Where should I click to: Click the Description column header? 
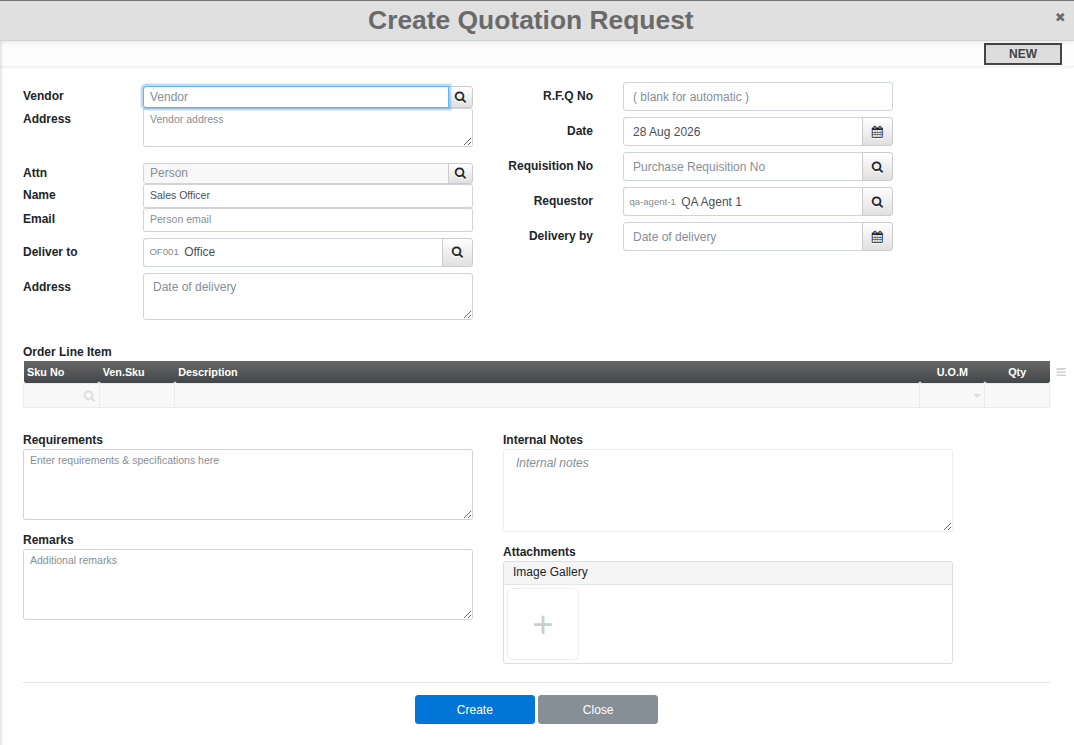pyautogui.click(x=547, y=372)
